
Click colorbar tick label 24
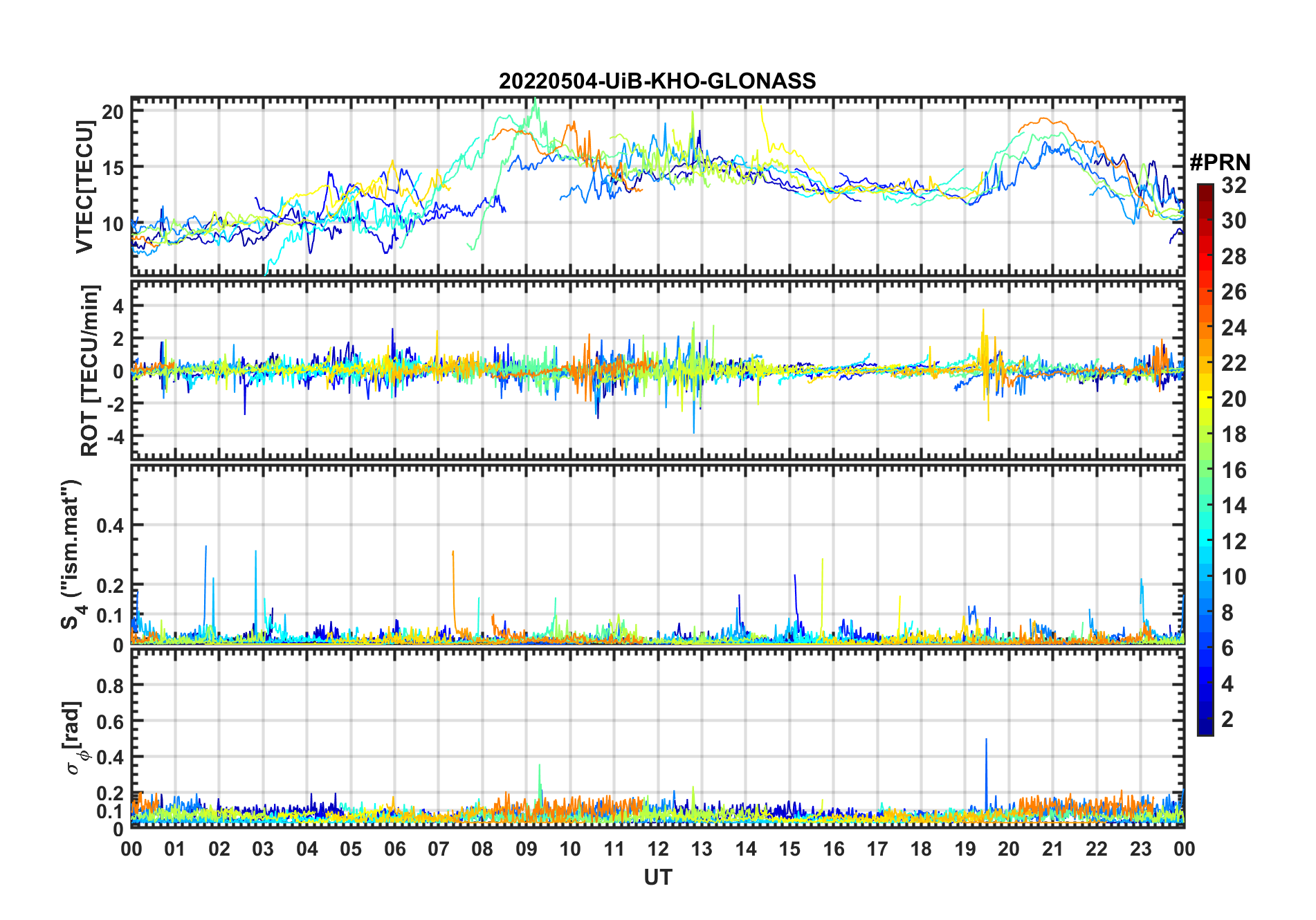pos(1234,327)
